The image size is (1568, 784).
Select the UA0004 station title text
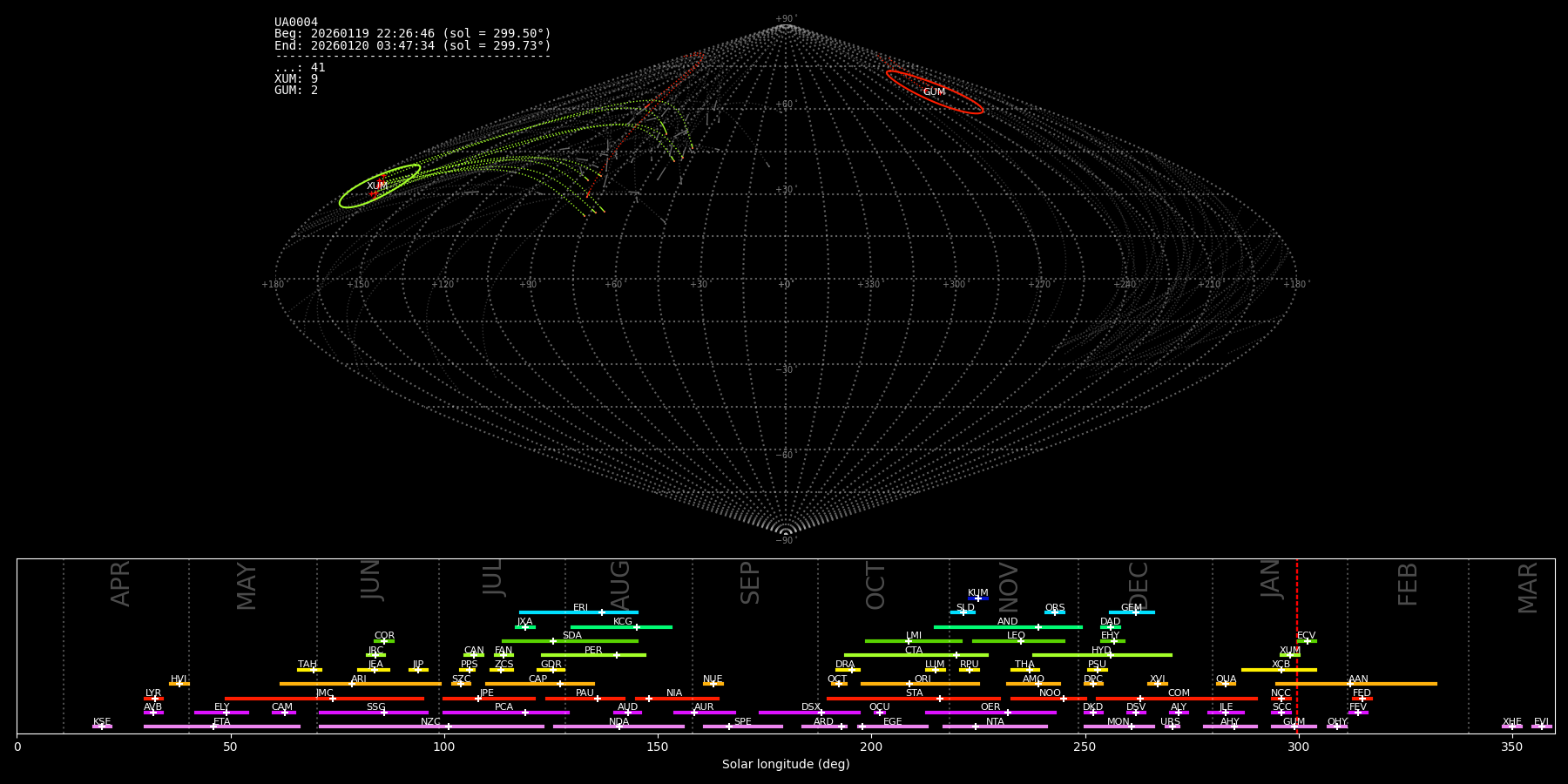296,23
